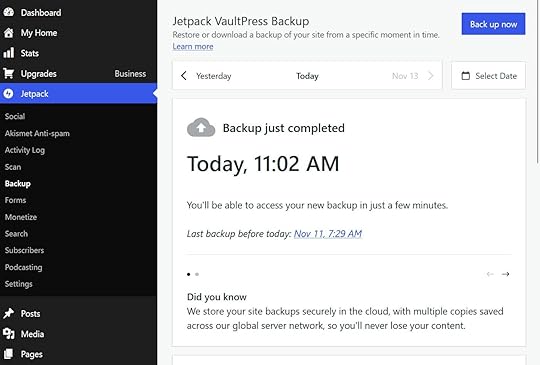Open Social under Jetpack

[15, 116]
